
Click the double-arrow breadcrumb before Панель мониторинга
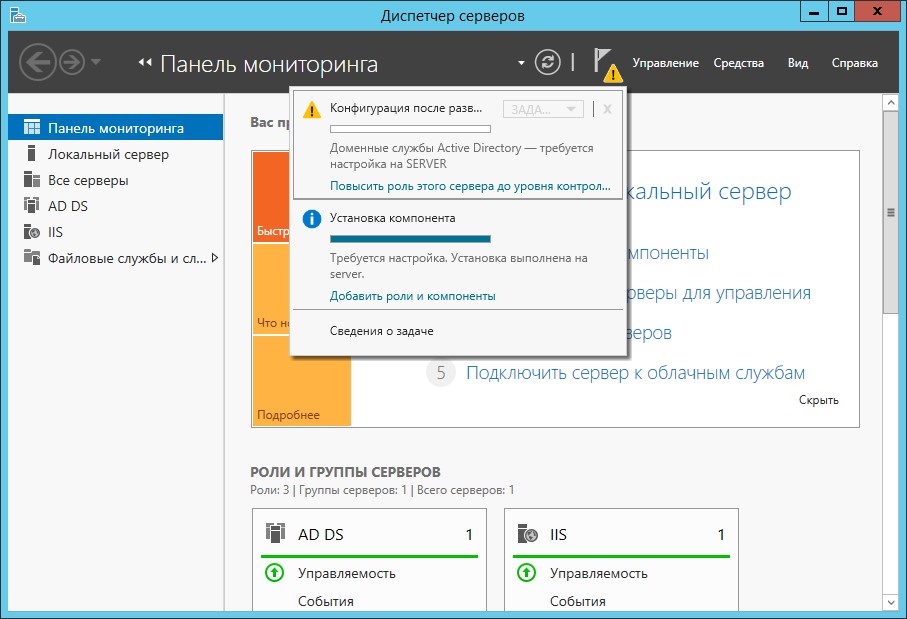click(145, 62)
